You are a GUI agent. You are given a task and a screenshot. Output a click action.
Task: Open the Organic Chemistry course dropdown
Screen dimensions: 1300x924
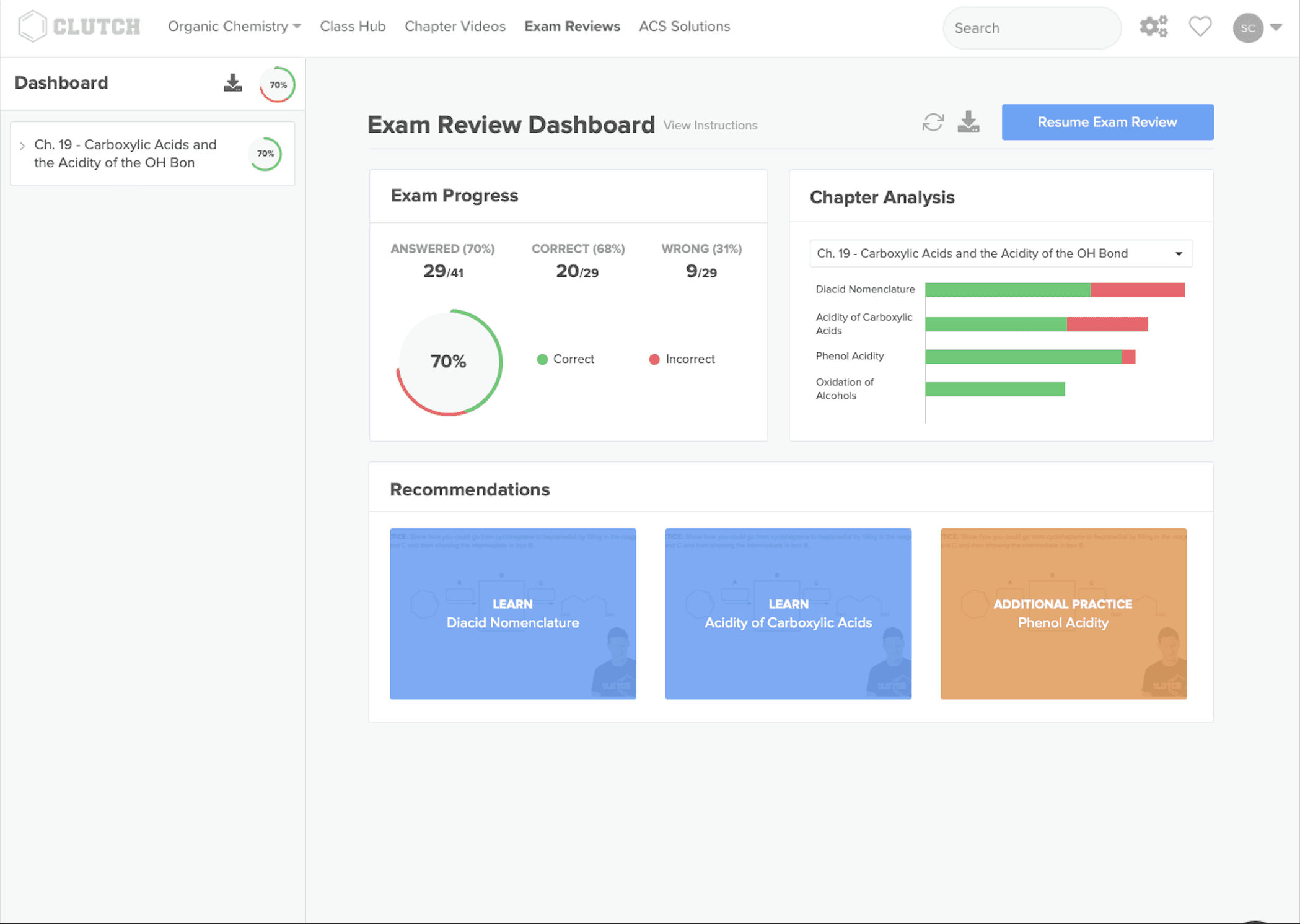[234, 27]
